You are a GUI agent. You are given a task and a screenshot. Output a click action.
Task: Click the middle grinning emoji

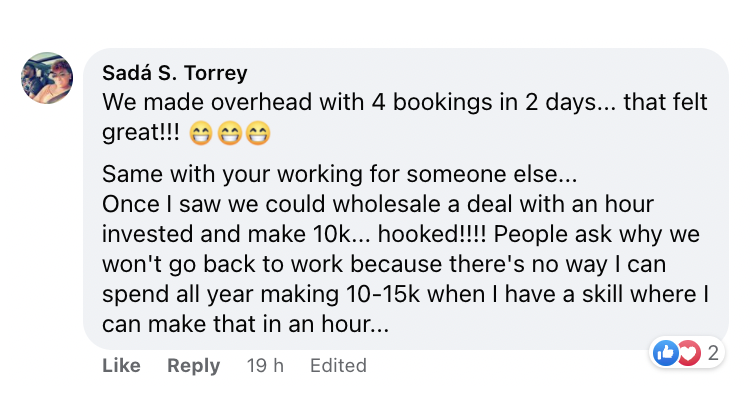pyautogui.click(x=228, y=132)
